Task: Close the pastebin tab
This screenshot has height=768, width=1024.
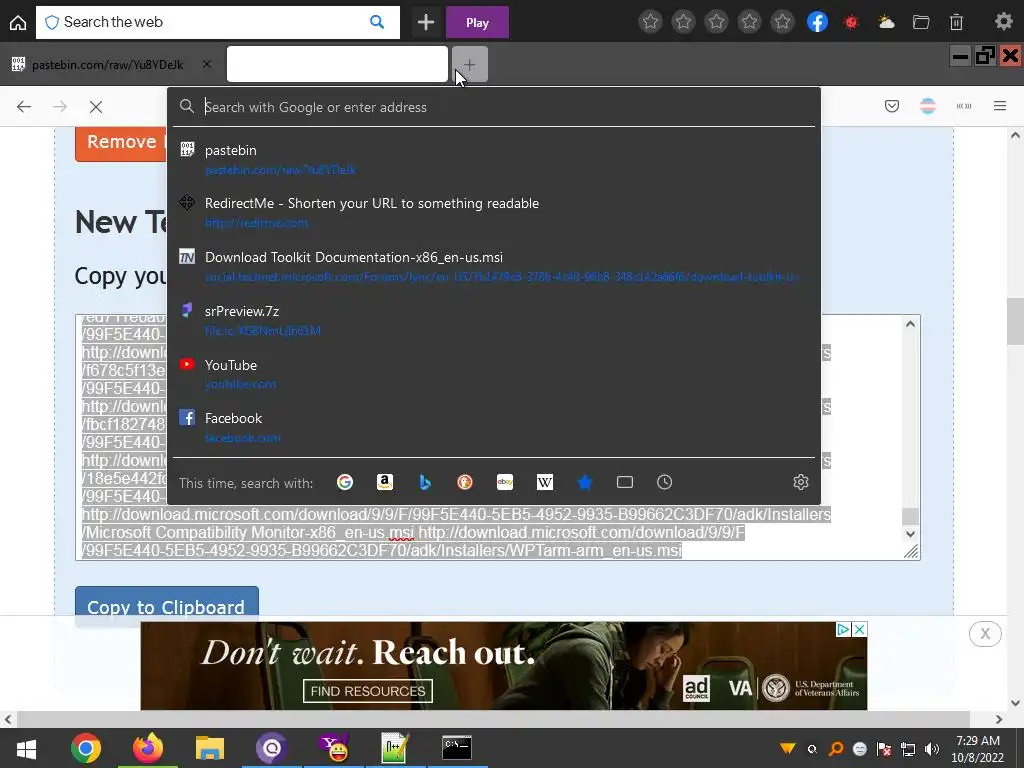Action: coord(206,64)
